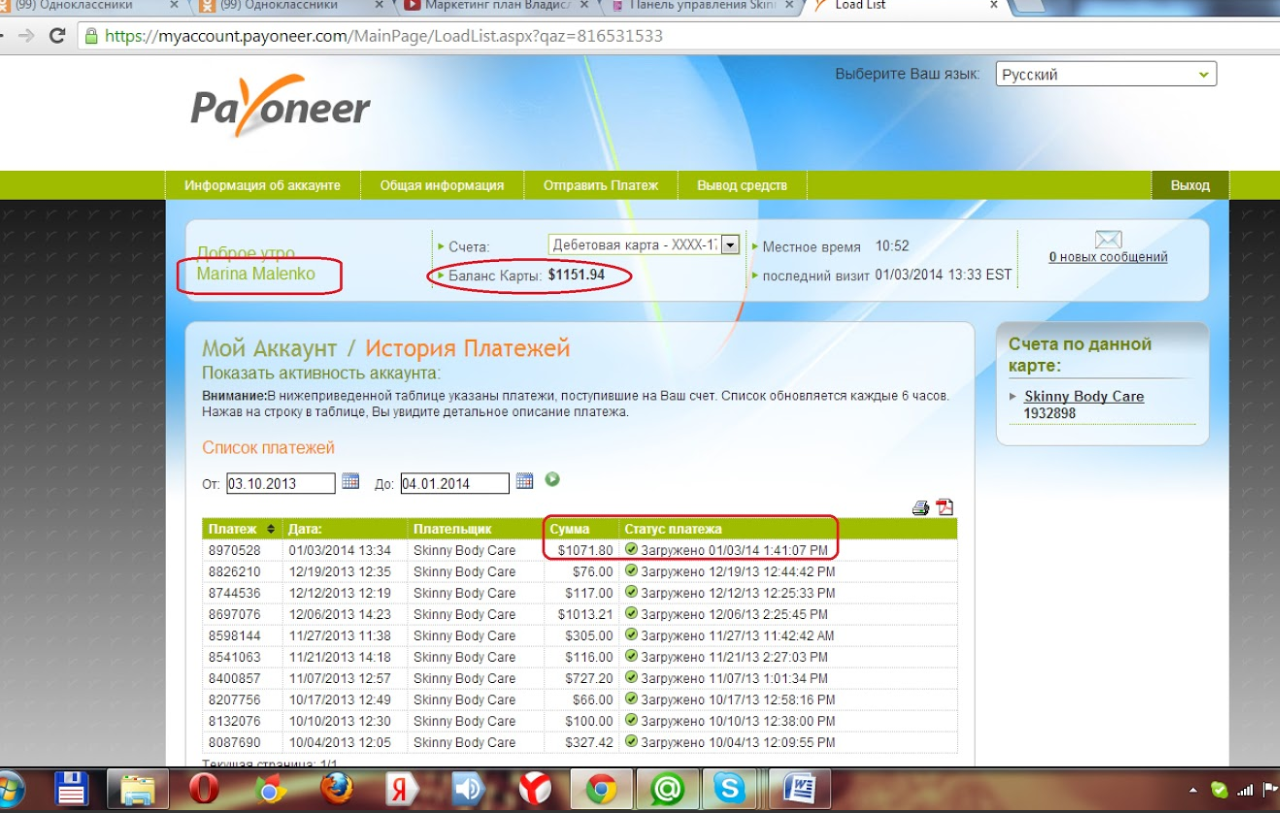Screen dimensions: 1280x813
Task: Reload the page in Chrome
Action: (57, 36)
